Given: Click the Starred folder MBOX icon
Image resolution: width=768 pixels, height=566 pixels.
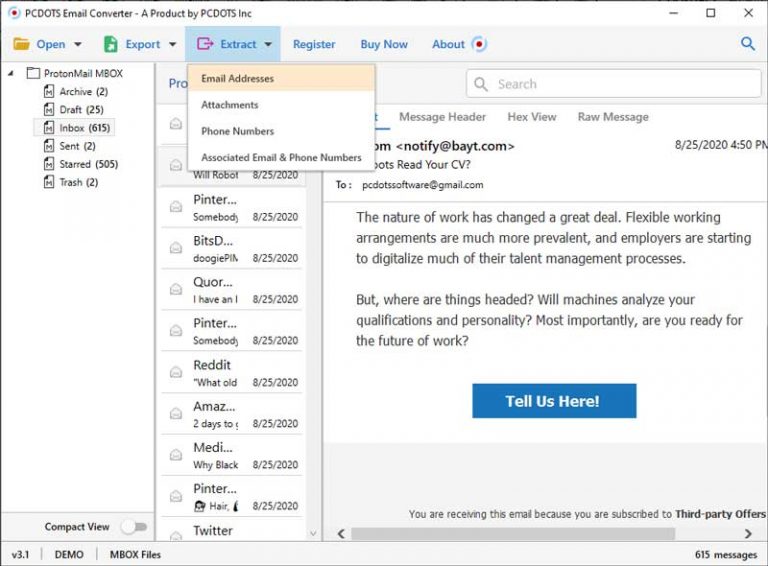Looking at the screenshot, I should coord(49,164).
